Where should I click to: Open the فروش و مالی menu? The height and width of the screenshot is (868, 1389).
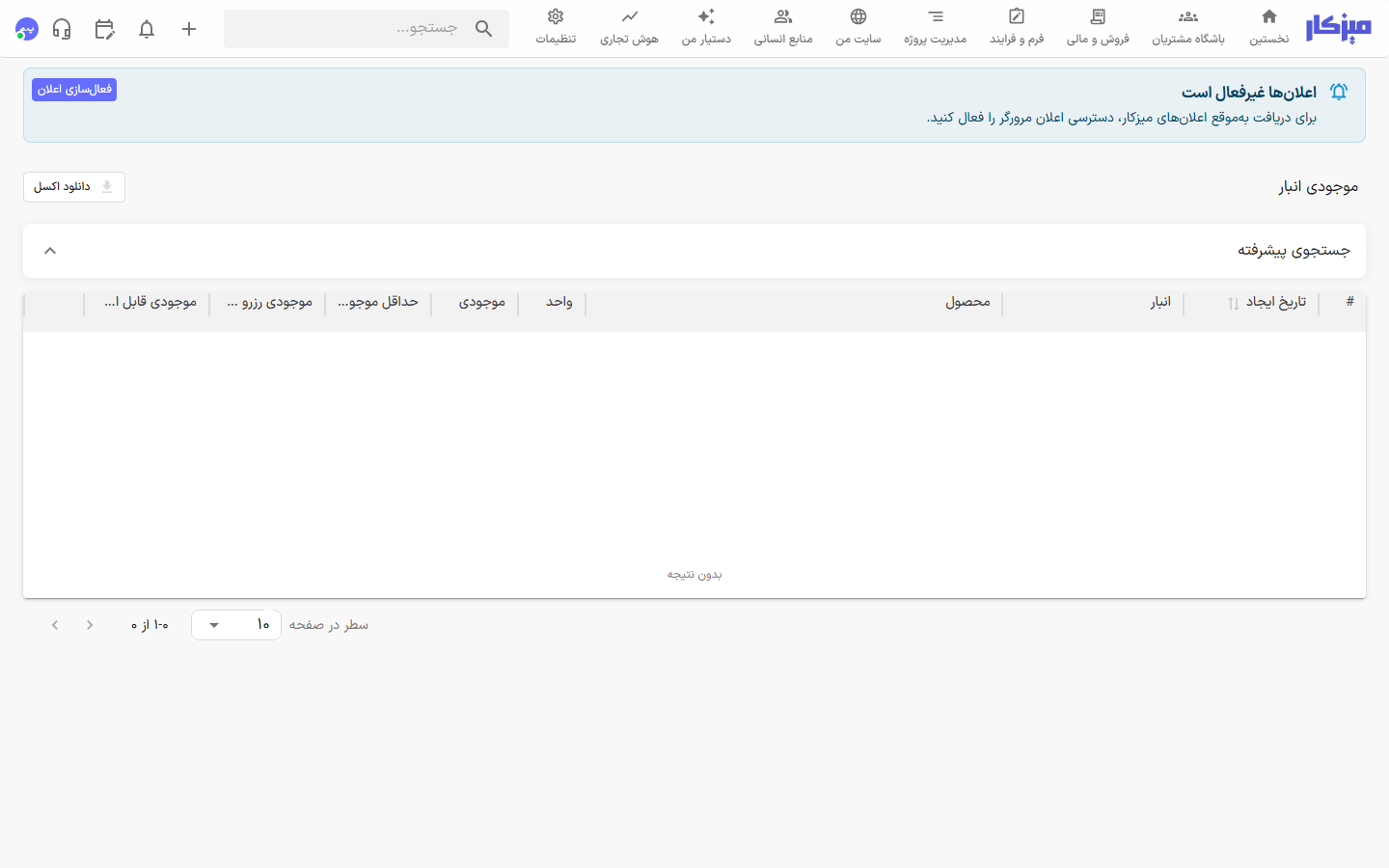point(1098,27)
